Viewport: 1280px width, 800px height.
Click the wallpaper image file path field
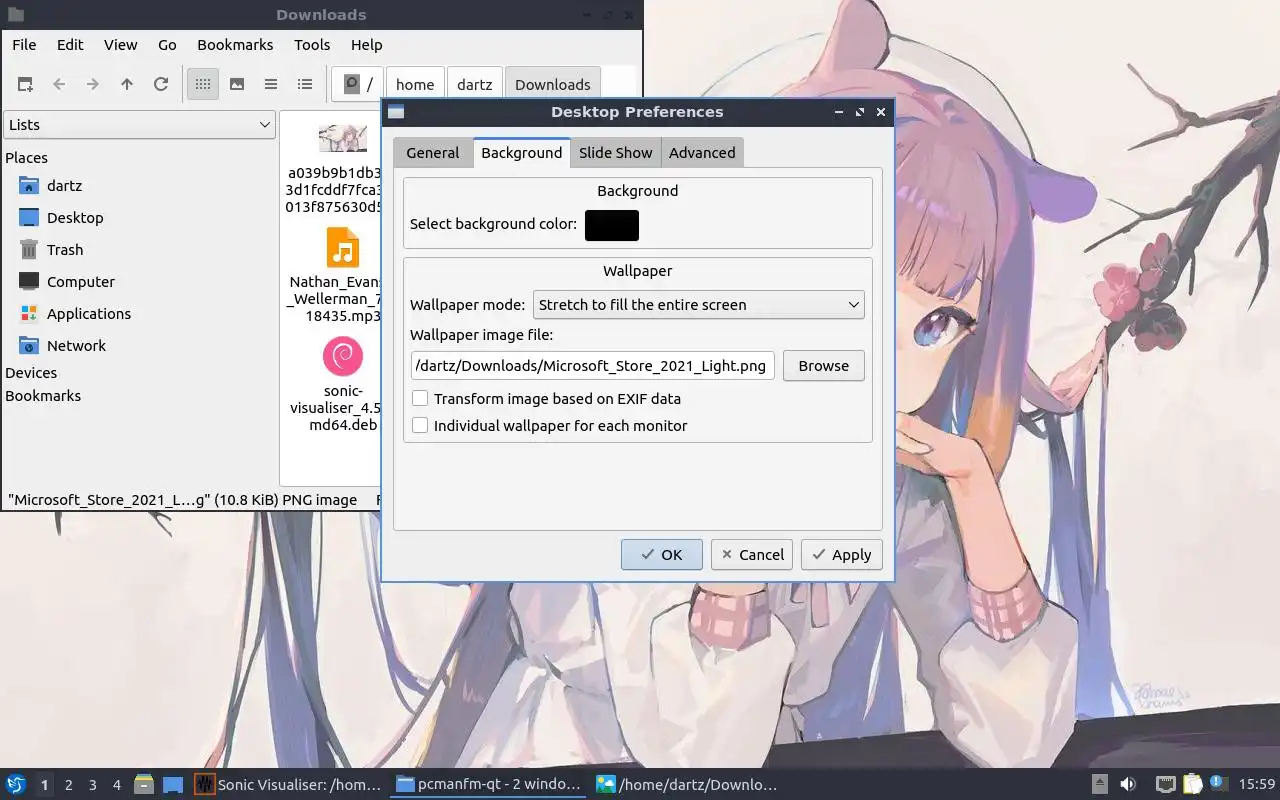click(x=592, y=366)
